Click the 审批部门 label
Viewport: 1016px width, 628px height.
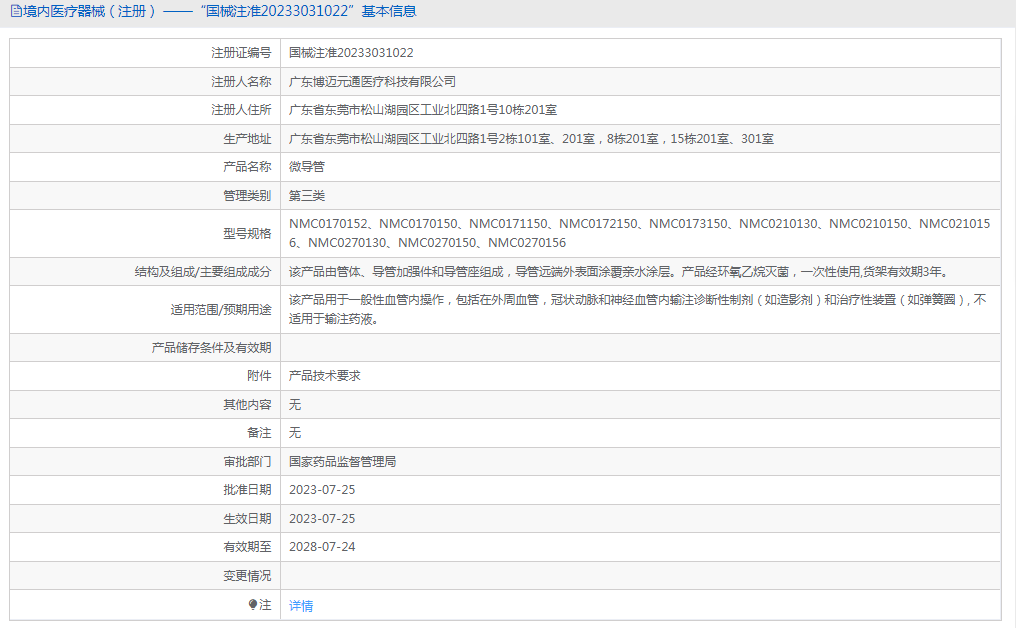point(247,462)
